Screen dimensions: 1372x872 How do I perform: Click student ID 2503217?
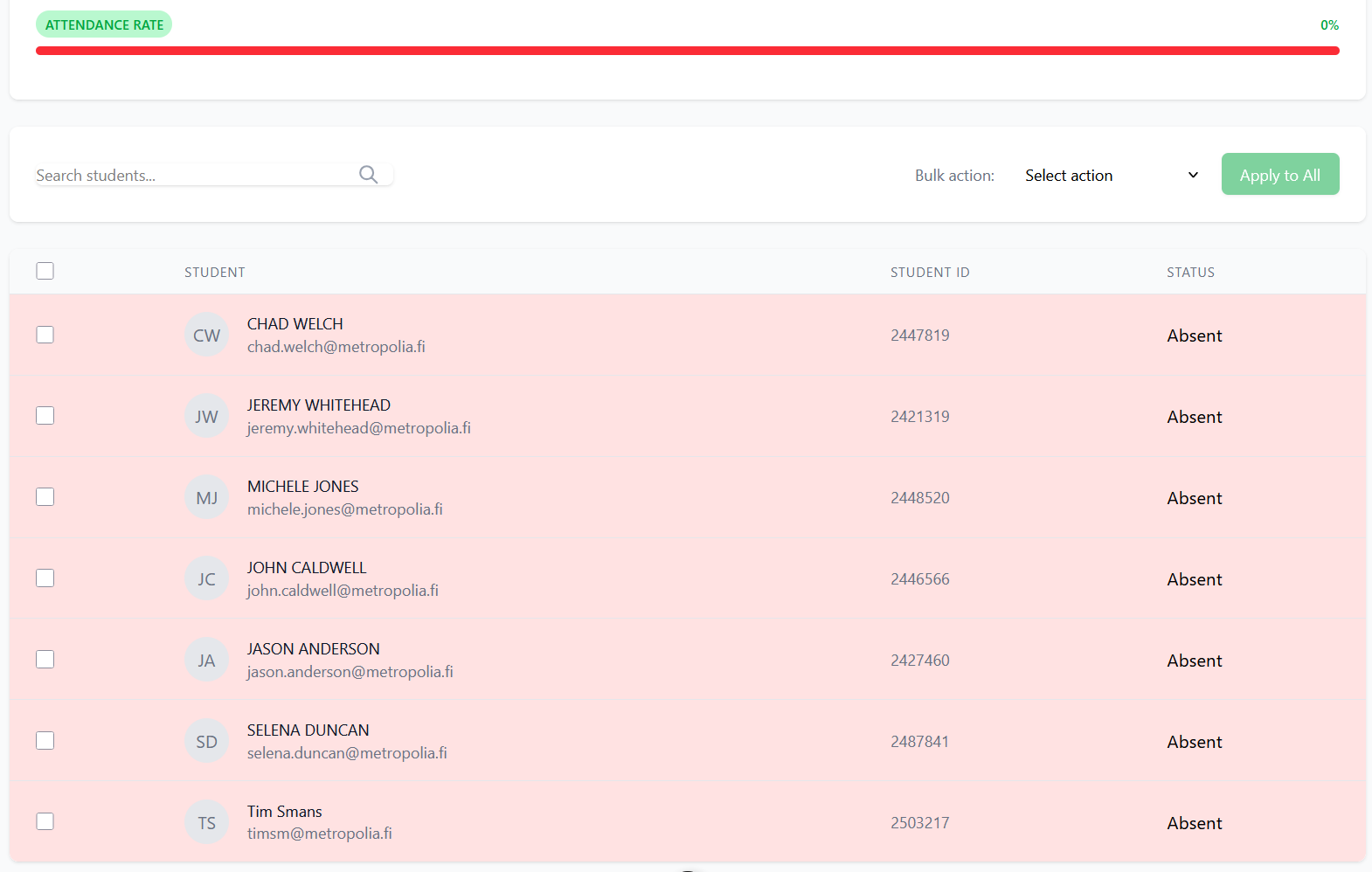(920, 823)
